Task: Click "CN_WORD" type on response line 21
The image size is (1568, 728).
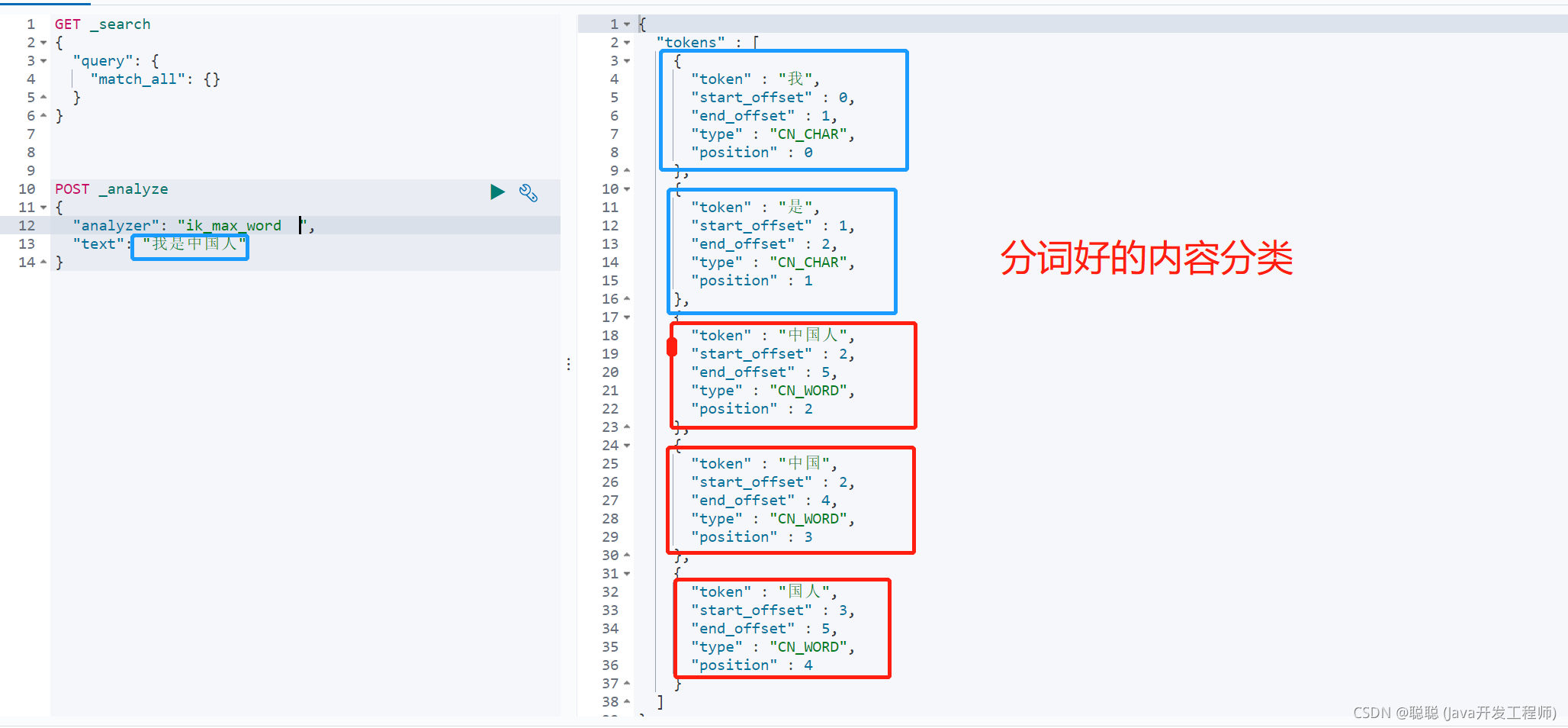Action: tap(808, 391)
